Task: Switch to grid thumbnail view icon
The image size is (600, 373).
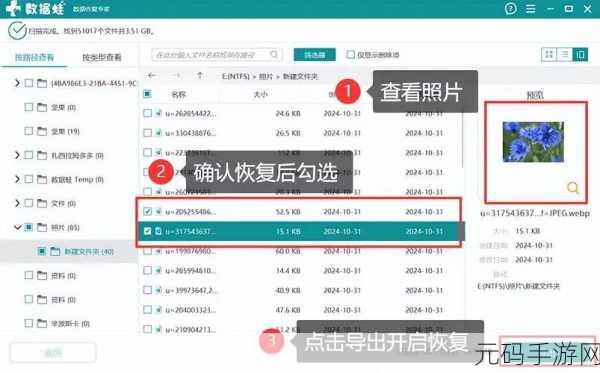Action: (549, 55)
